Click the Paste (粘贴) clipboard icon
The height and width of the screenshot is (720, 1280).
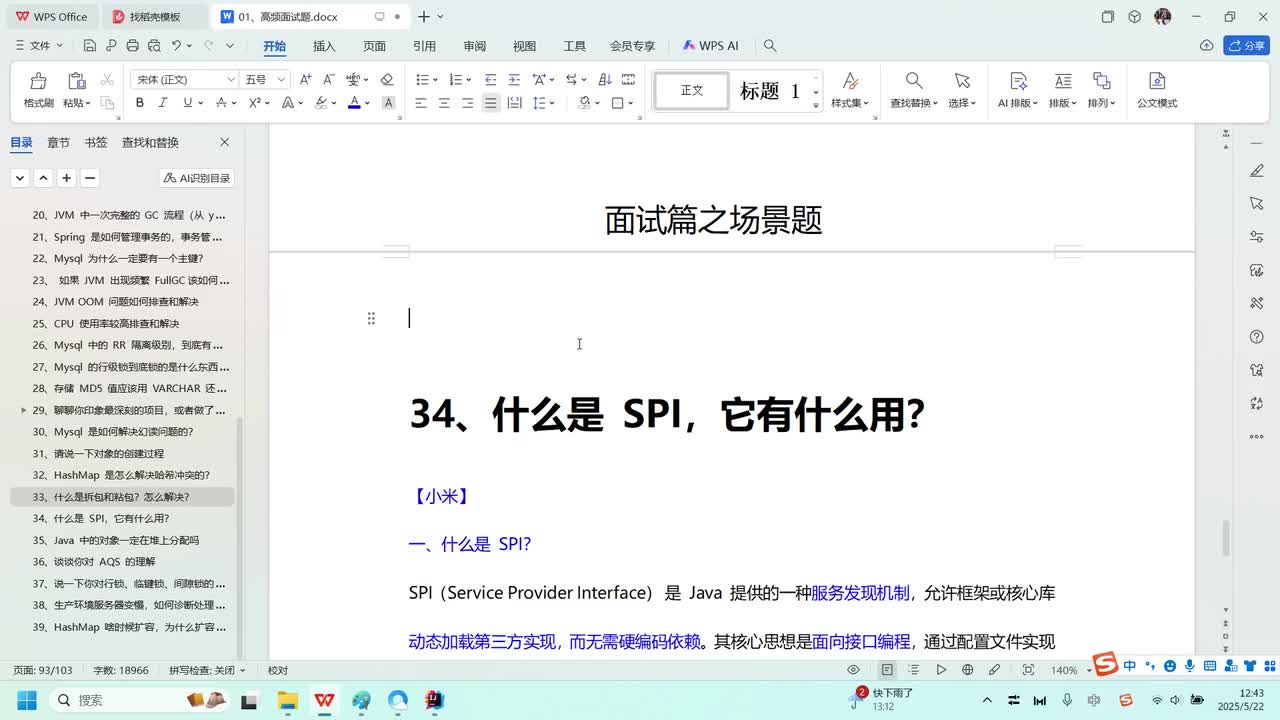point(76,81)
